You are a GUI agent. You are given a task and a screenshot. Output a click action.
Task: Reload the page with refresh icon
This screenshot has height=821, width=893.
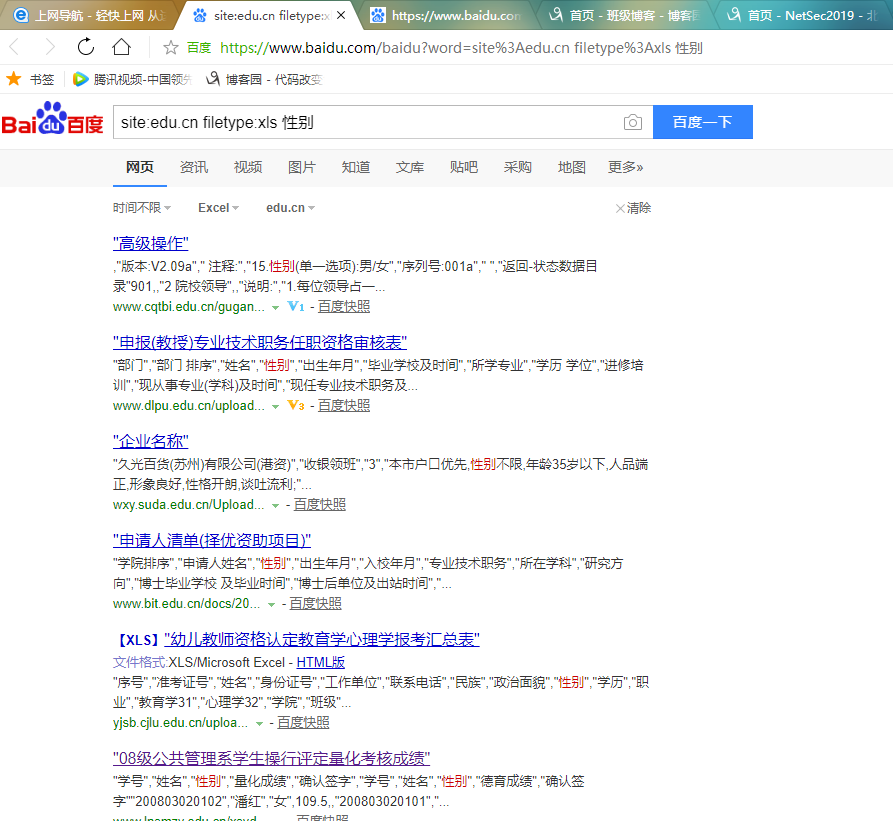coord(85,47)
